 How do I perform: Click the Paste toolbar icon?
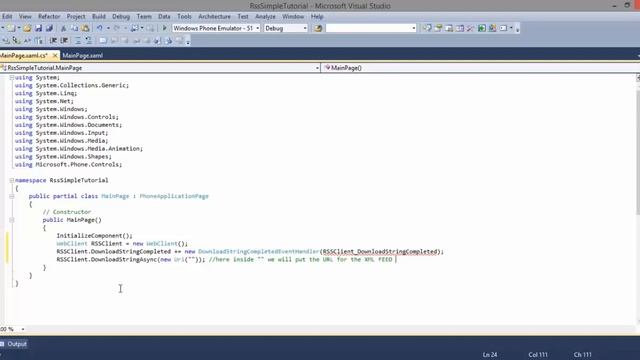coord(85,28)
